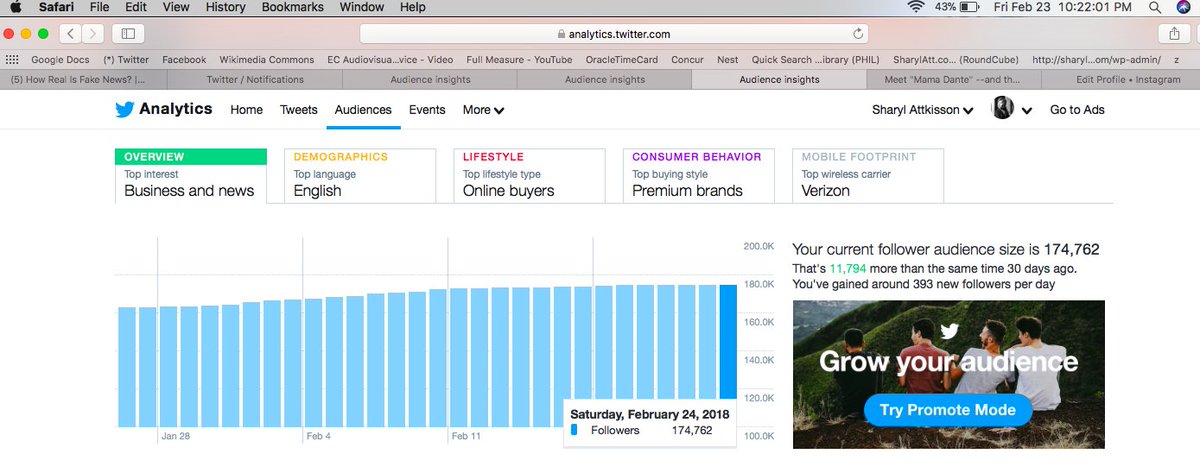This screenshot has height=473, width=1200.
Task: Open the Apple menu
Action: coord(17,7)
